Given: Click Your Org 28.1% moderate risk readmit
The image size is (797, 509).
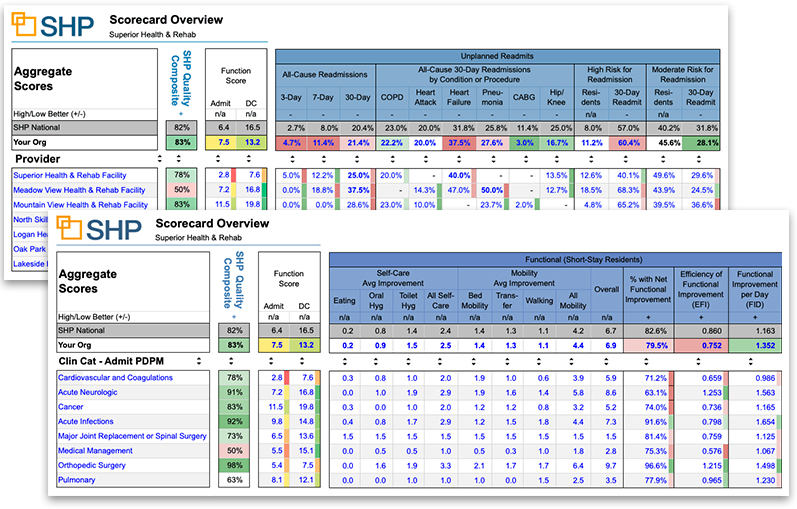Looking at the screenshot, I should point(701,143).
